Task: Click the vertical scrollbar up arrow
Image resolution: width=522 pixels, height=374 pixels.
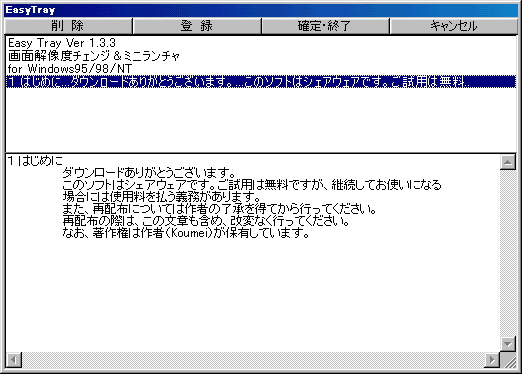Action: (x=508, y=162)
